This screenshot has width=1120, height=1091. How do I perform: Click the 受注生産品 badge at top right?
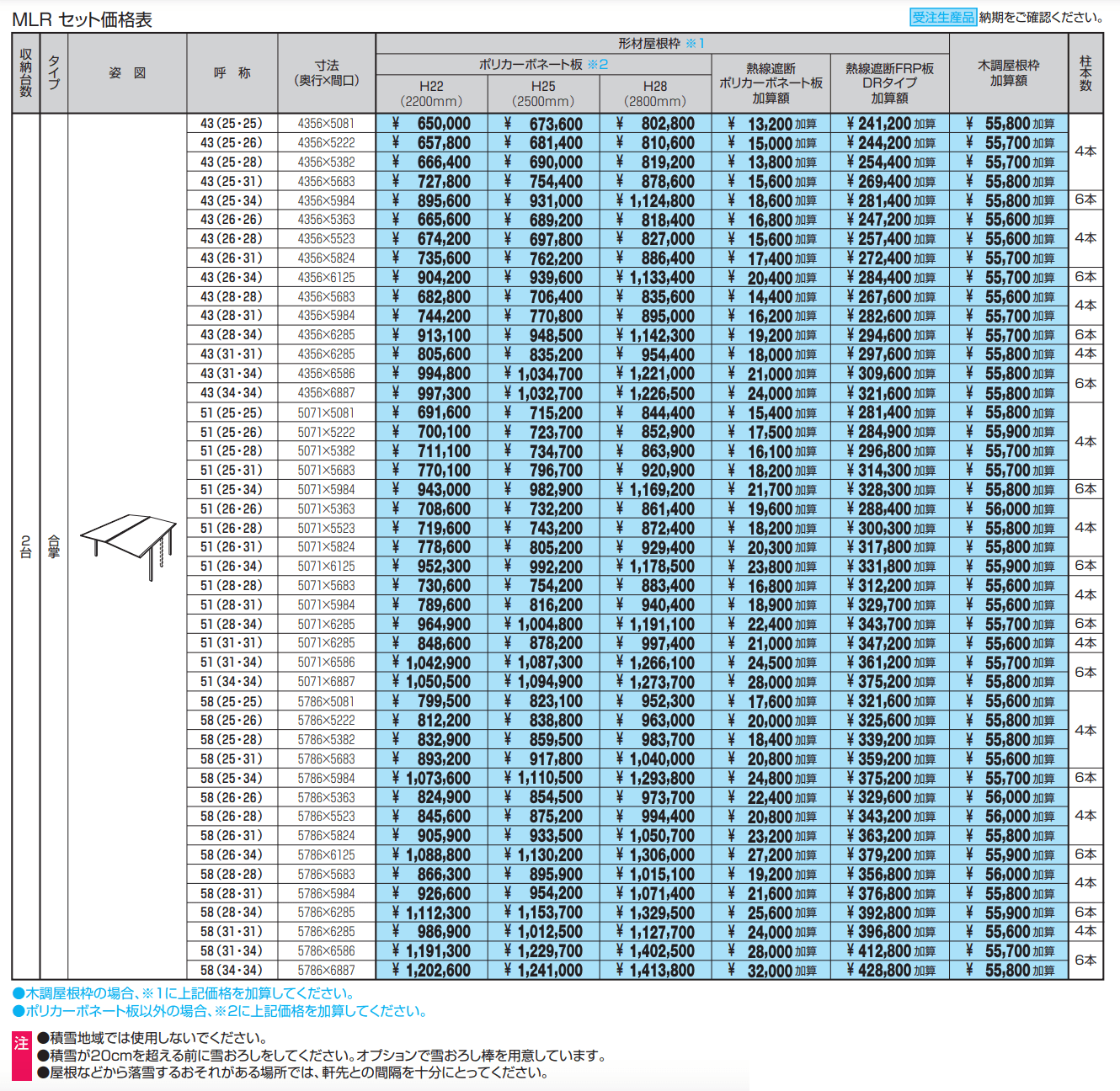point(942,17)
